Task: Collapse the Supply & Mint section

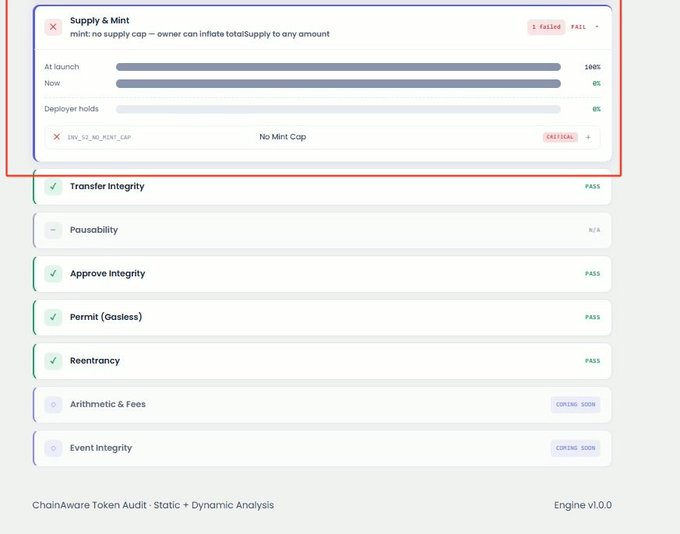Action: (597, 27)
